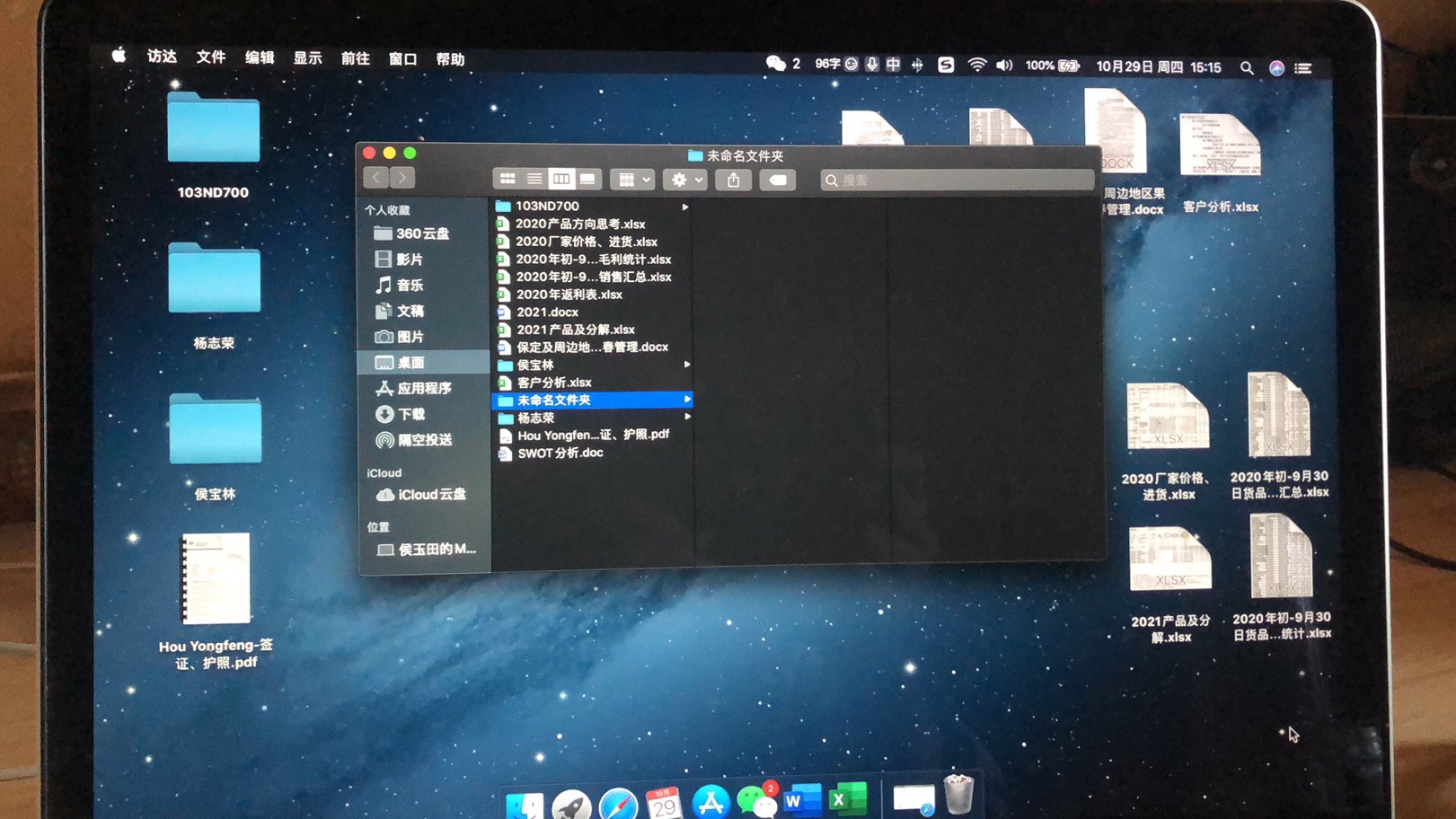Image resolution: width=1456 pixels, height=819 pixels.
Task: Switch Finder to gallery view
Action: [x=587, y=180]
